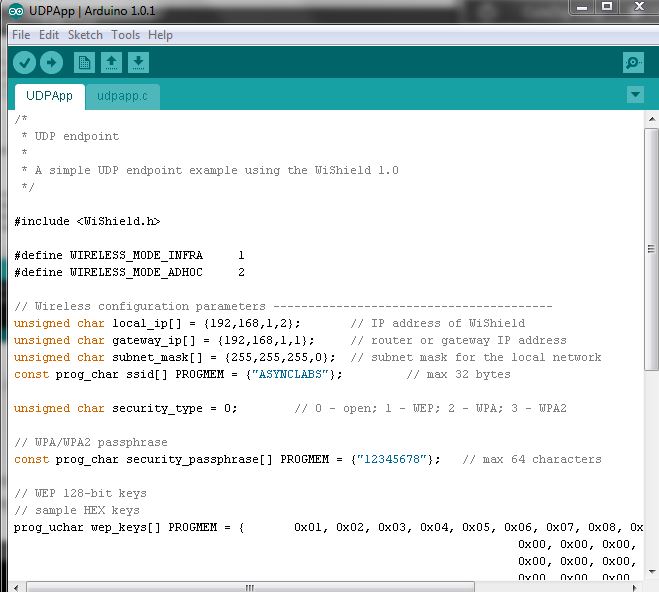This screenshot has width=659, height=592.
Task: Close the Arduino window
Action: [640, 7]
